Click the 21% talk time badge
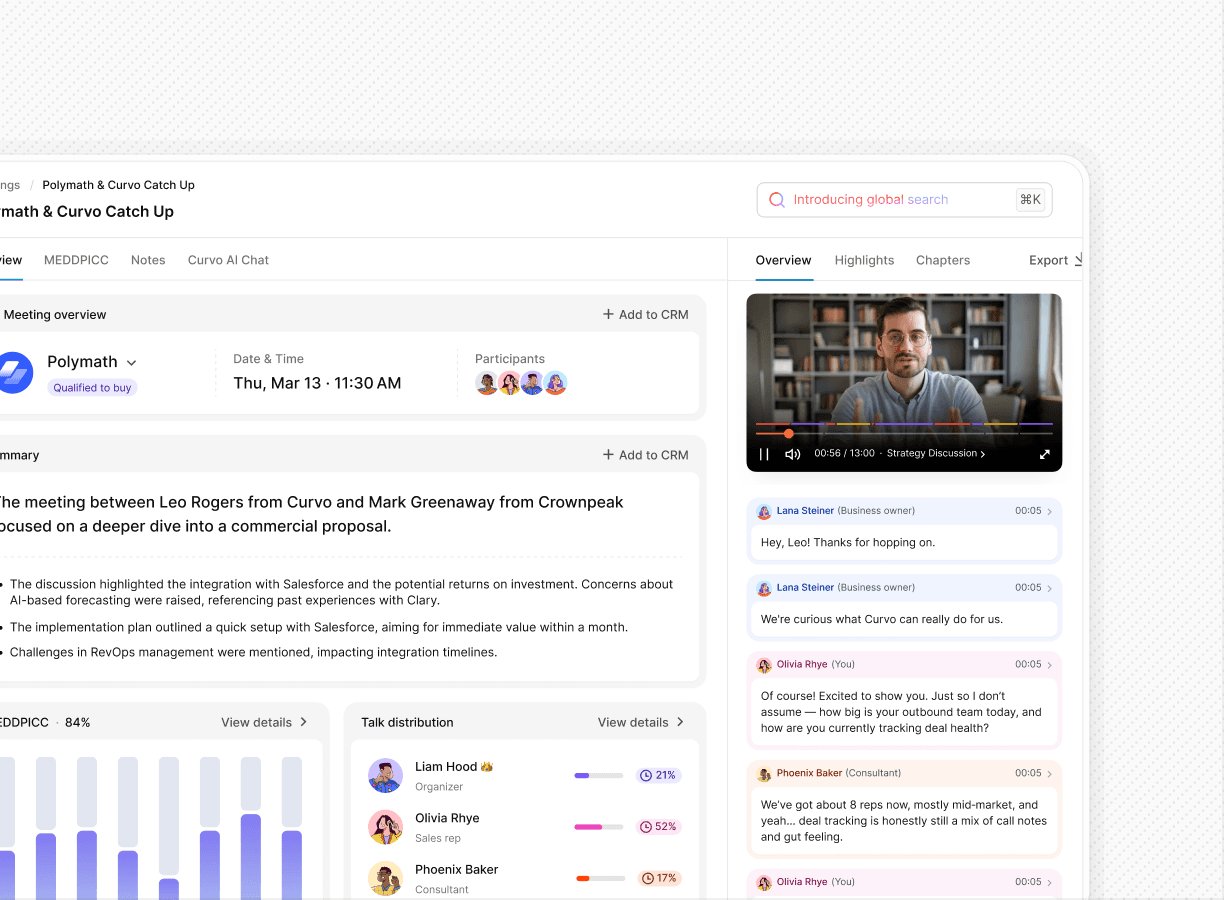The height and width of the screenshot is (900, 1224). coord(659,775)
